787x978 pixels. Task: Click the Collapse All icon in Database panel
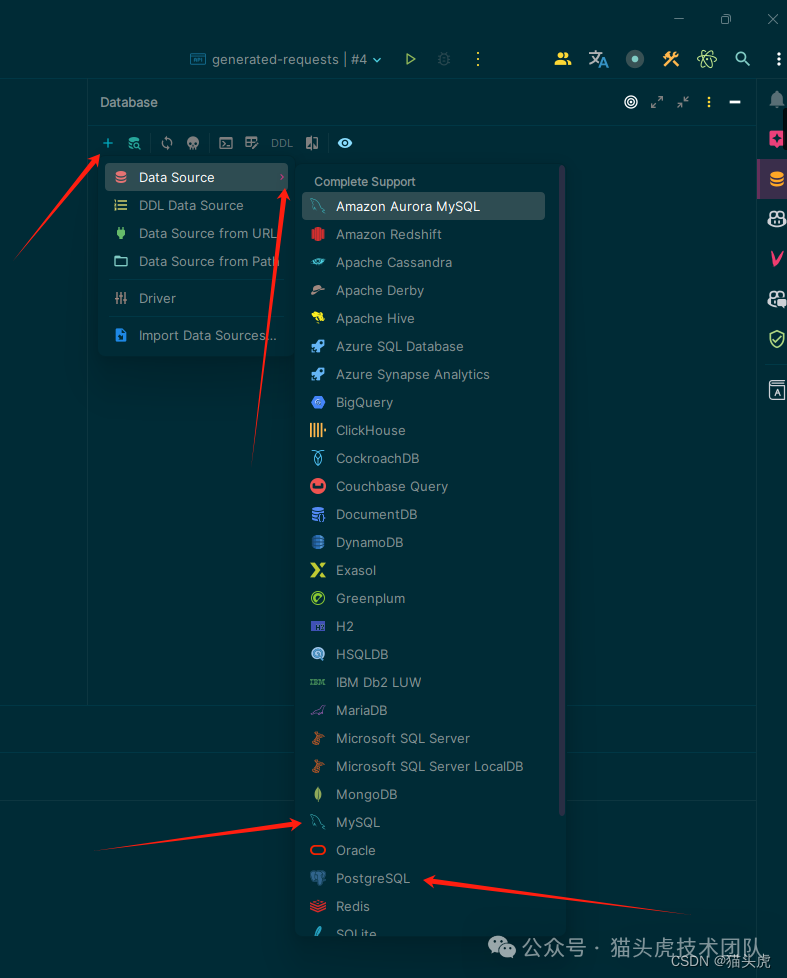[683, 102]
